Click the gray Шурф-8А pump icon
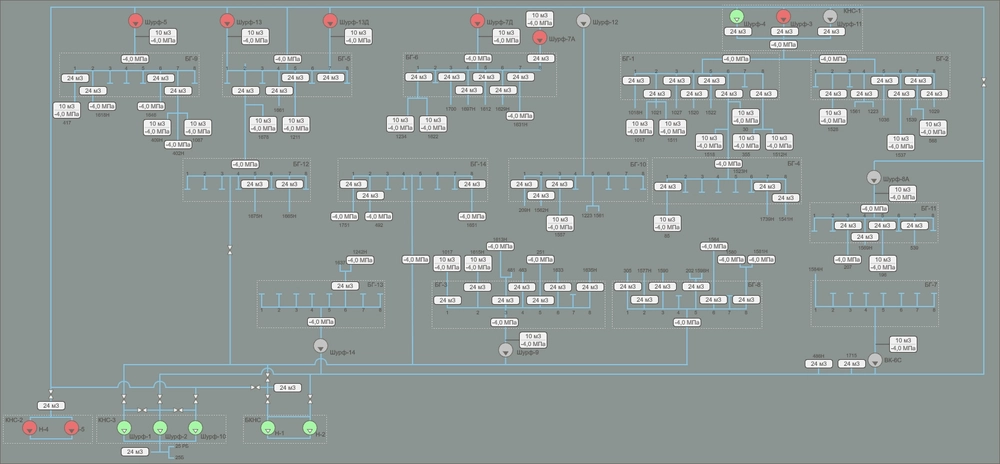The width and height of the screenshot is (1000, 464). 874,178
